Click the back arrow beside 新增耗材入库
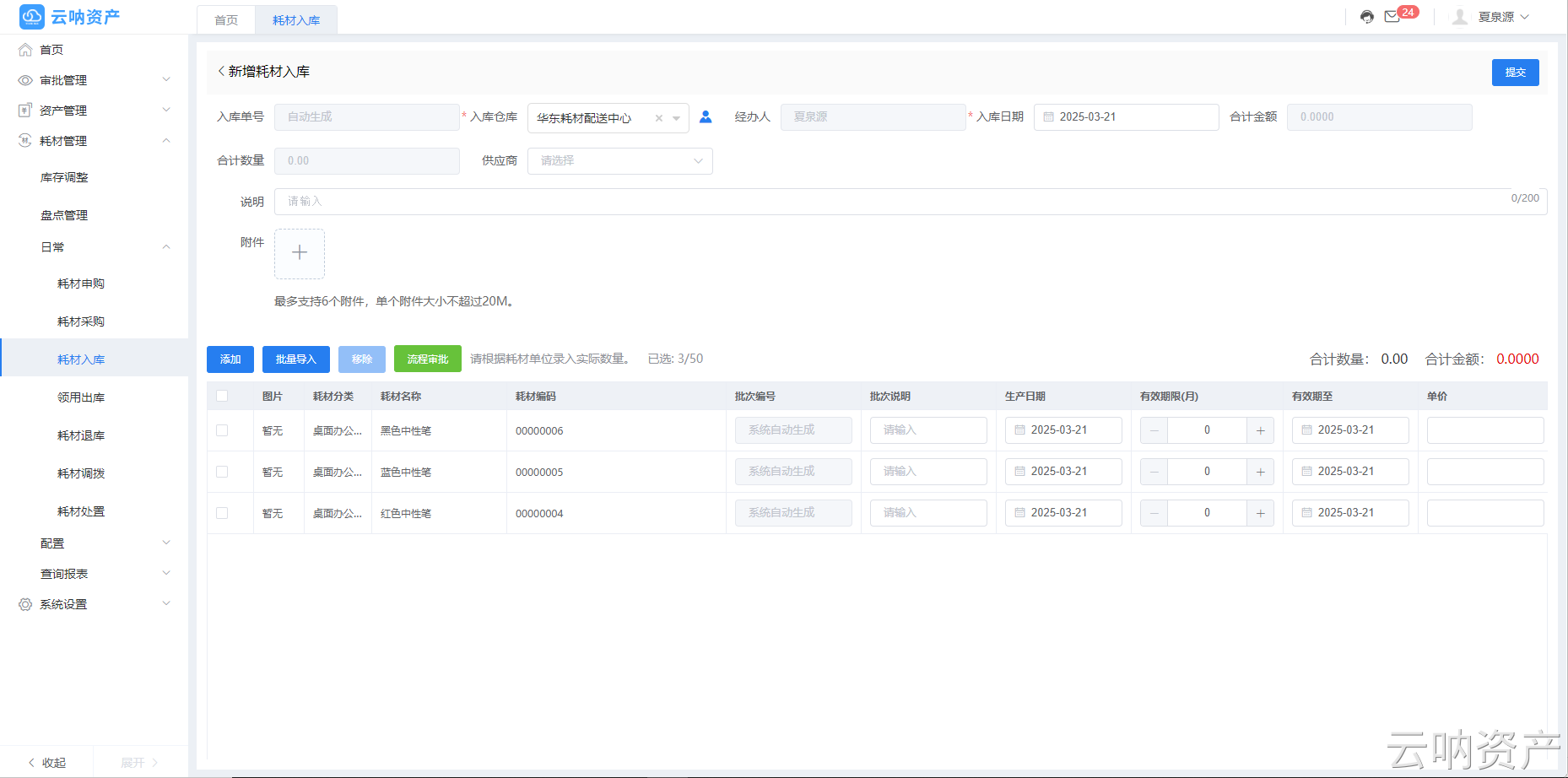The image size is (1568, 778). coord(221,72)
